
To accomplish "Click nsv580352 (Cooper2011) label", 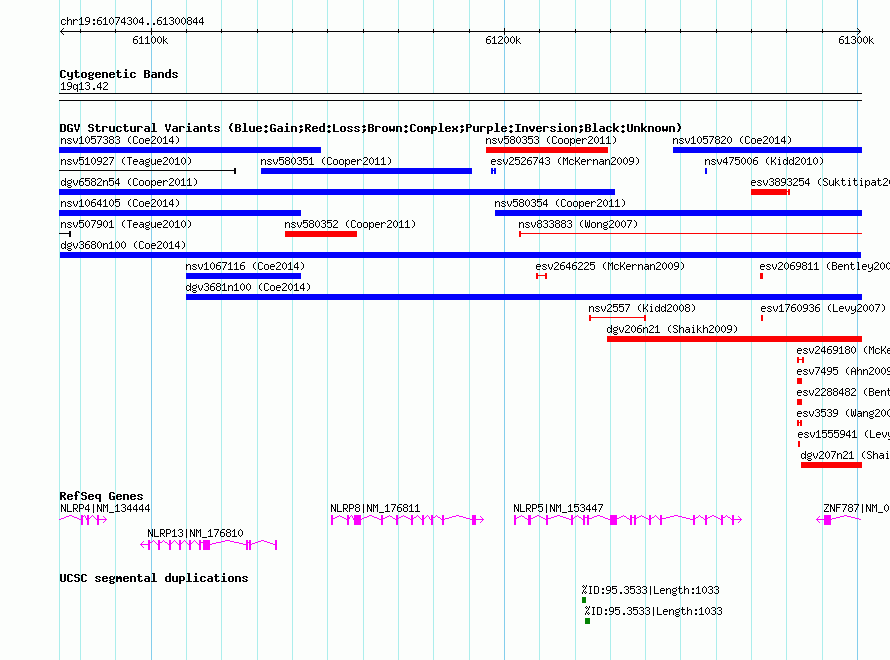I will (x=350, y=224).
